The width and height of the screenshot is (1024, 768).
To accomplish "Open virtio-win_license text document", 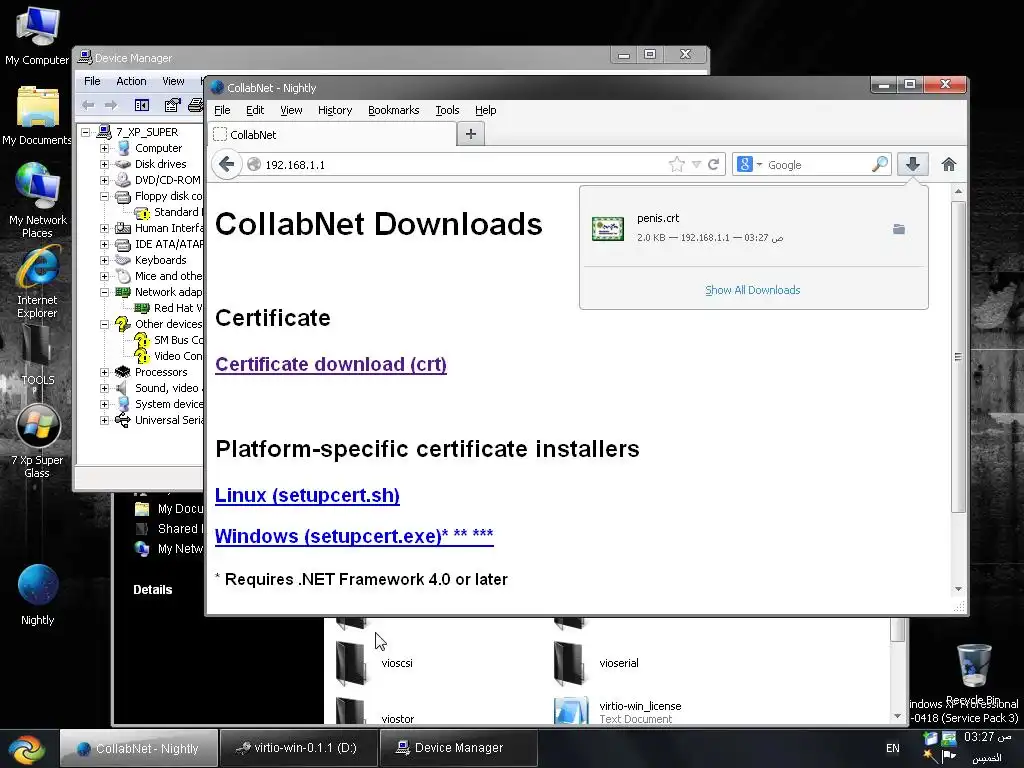I will [x=618, y=711].
